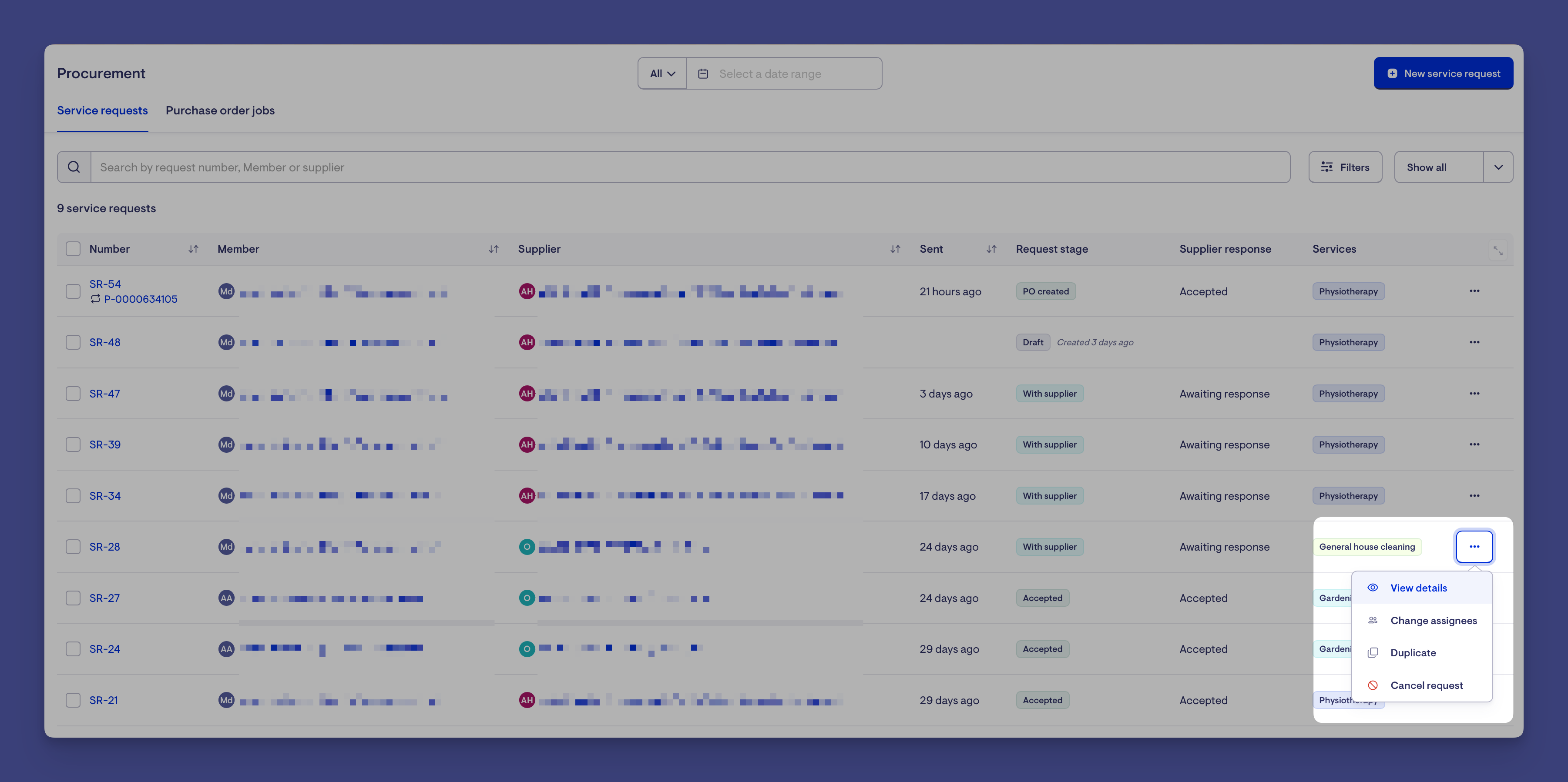Open purchase order P-0000634105 link
1568x782 pixels.
pos(141,299)
